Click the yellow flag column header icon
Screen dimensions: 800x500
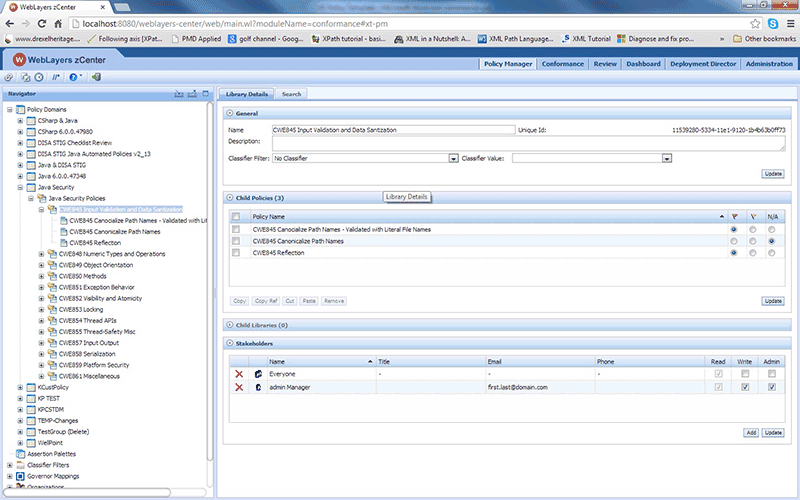[x=753, y=217]
